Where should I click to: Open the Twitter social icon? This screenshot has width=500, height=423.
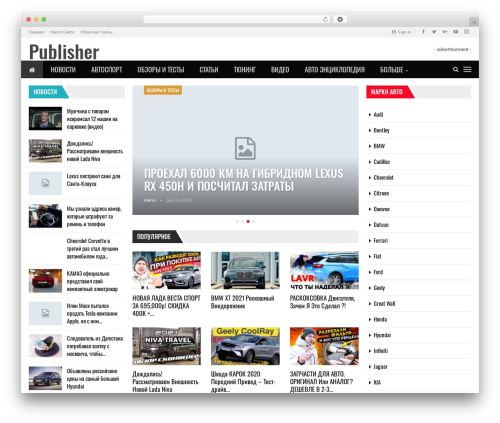[x=434, y=32]
